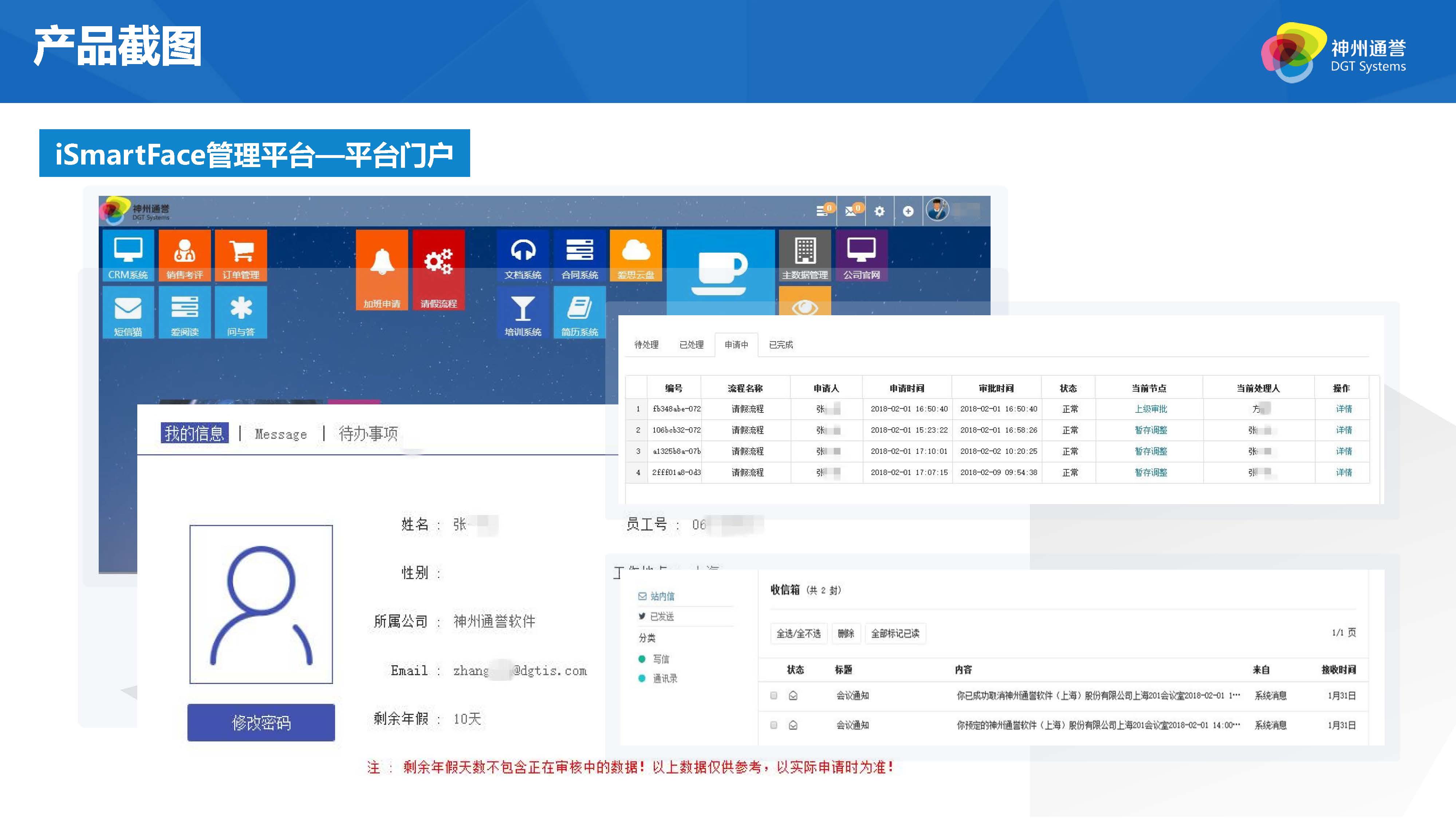1456x819 pixels.
Task: Open the 爱阅读 tile
Action: [x=184, y=312]
